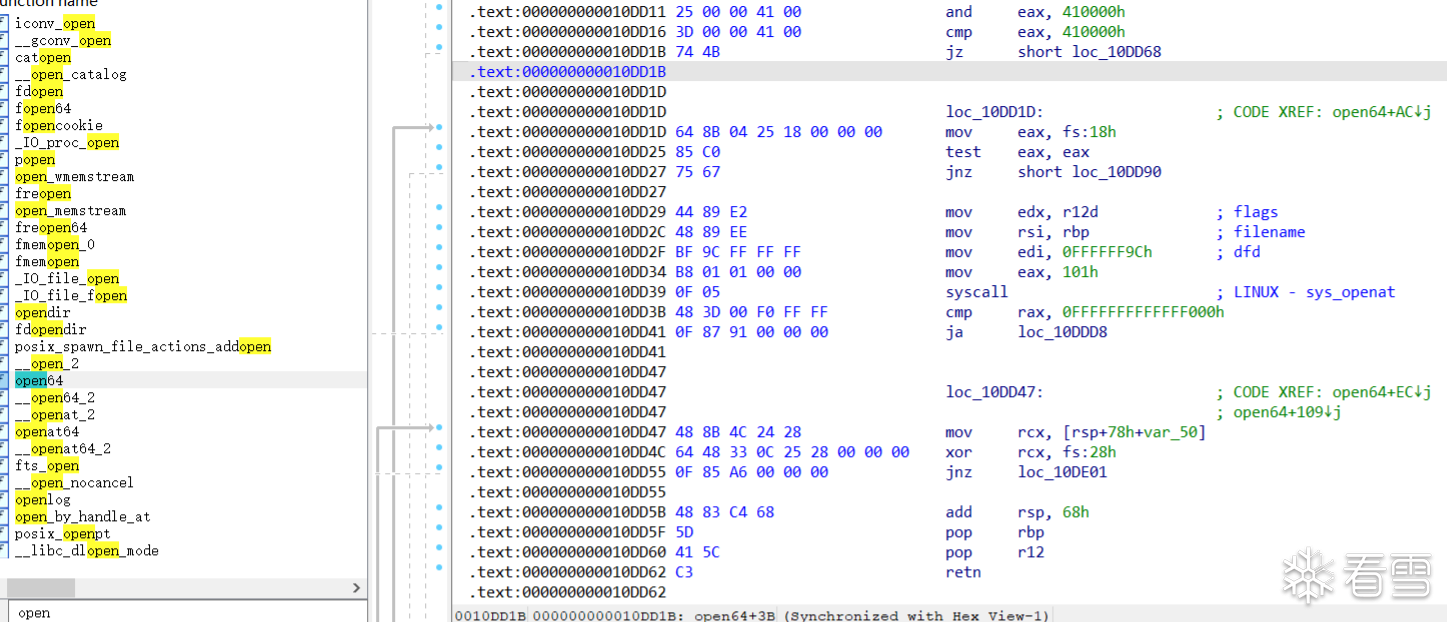
Task: Select __gconv_open function entry
Action: coord(62,40)
